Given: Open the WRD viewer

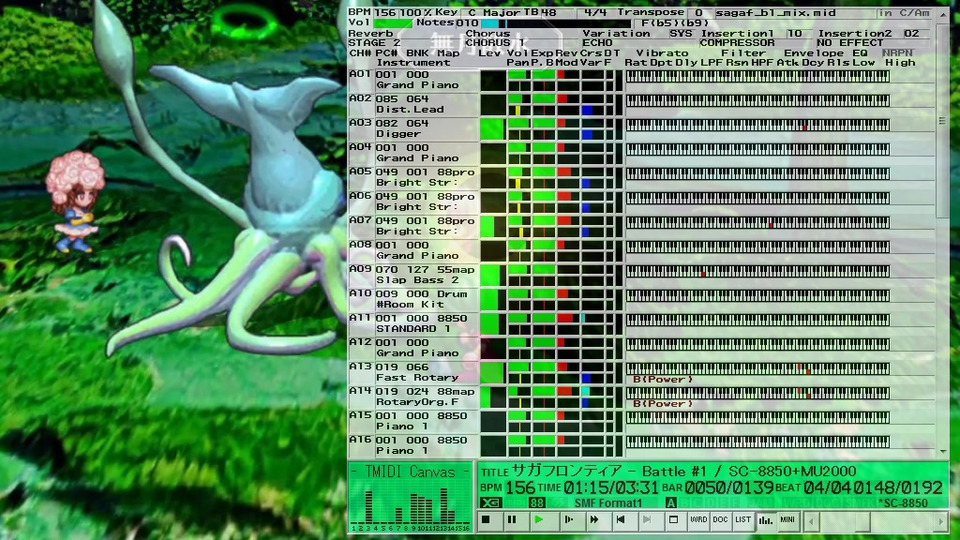Looking at the screenshot, I should [x=698, y=520].
